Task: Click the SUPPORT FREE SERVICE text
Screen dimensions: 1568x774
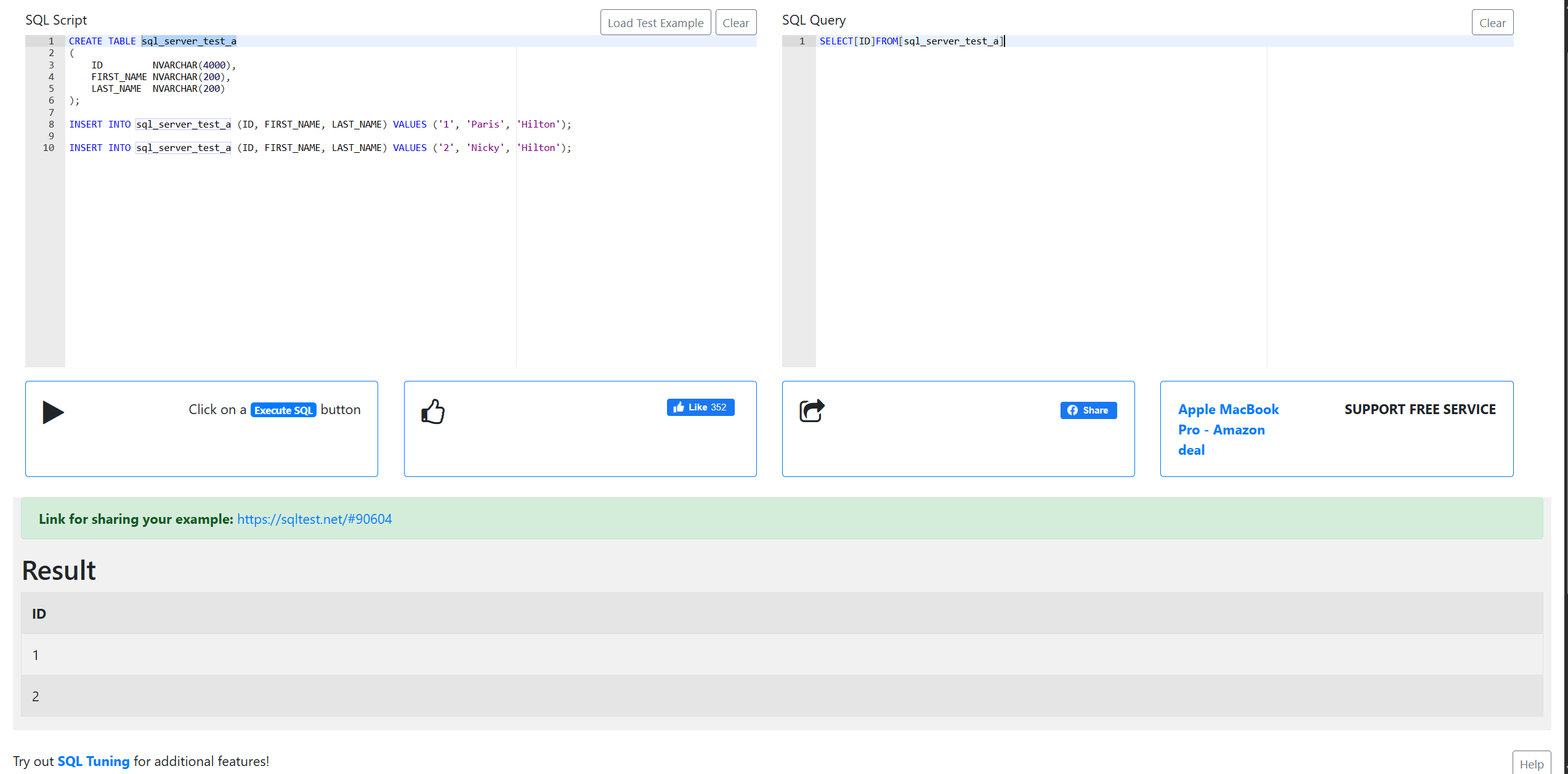Action: tap(1420, 410)
